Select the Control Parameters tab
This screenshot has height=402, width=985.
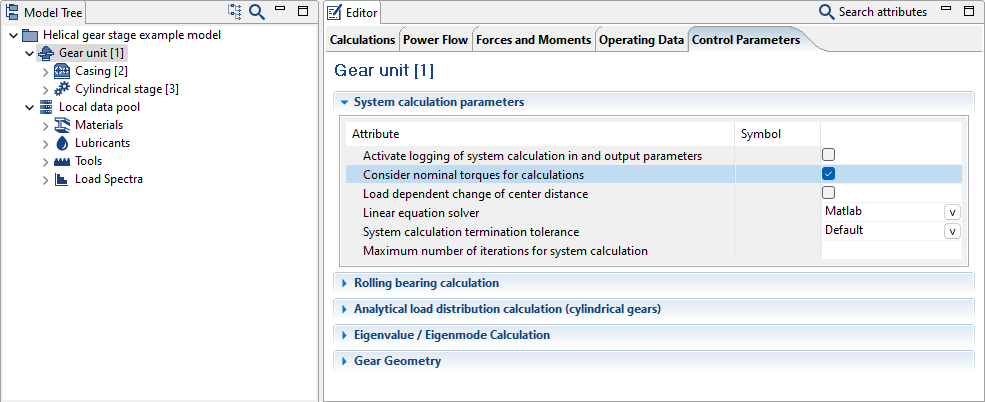pos(746,40)
